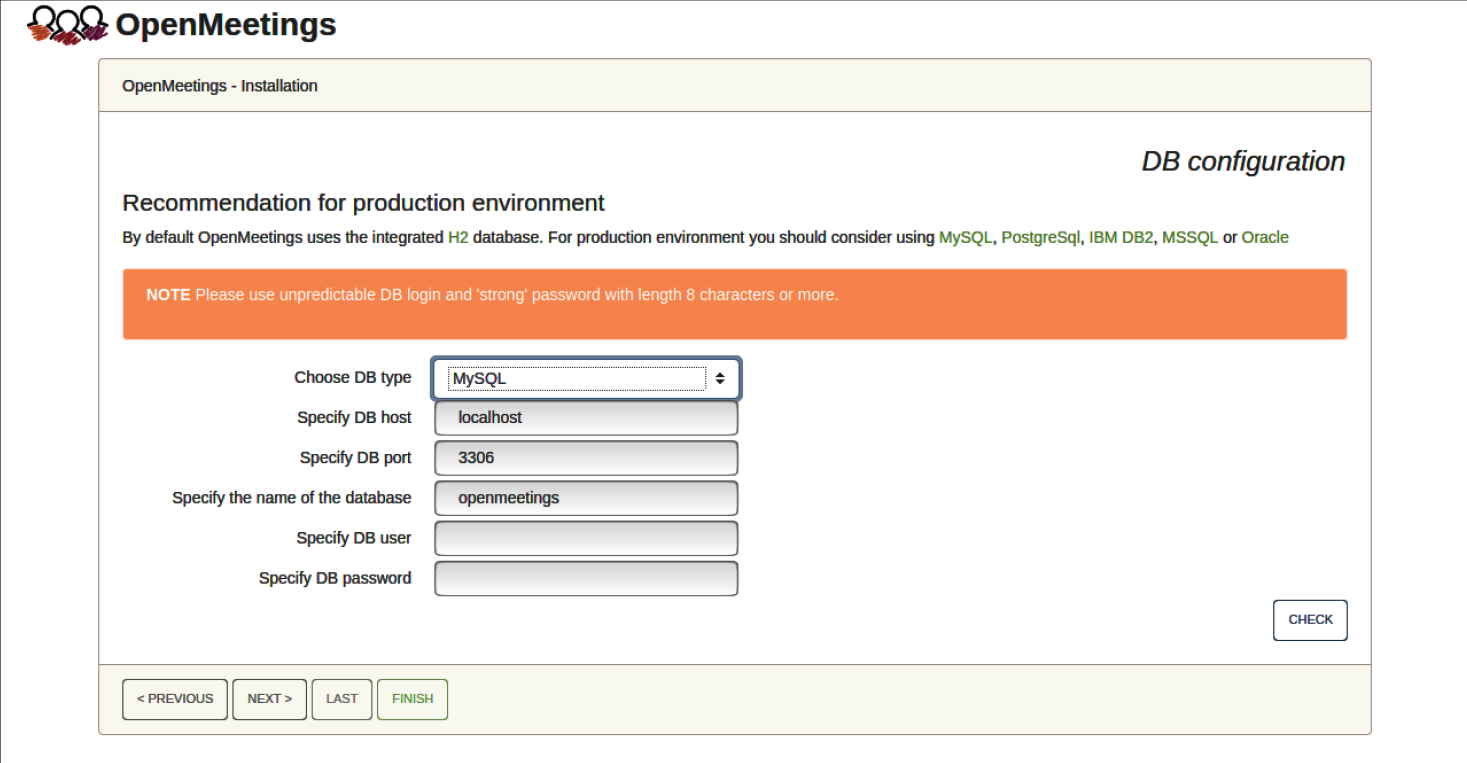Open the H2 database link

458,238
